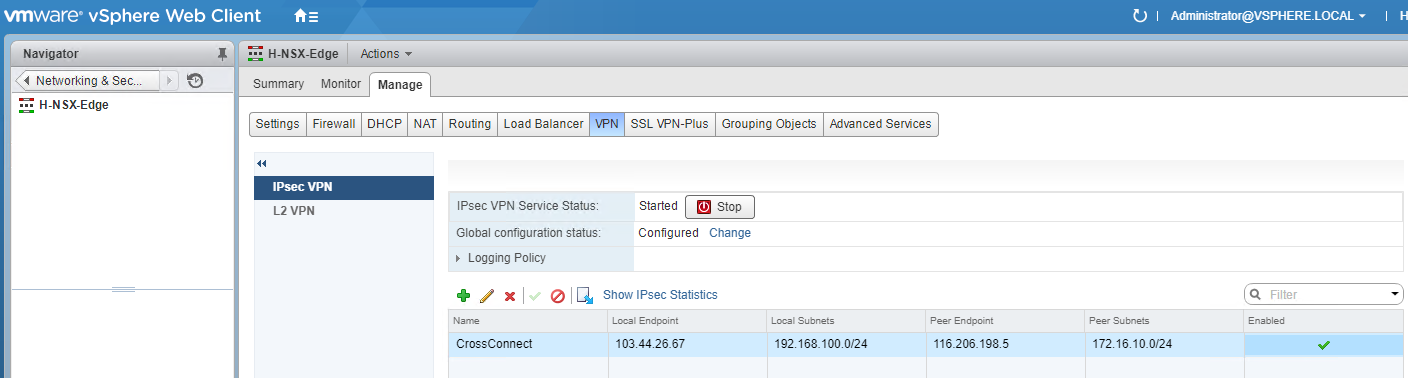The width and height of the screenshot is (1408, 378).
Task: Click the Navigator panel resize handle
Action: click(x=122, y=289)
